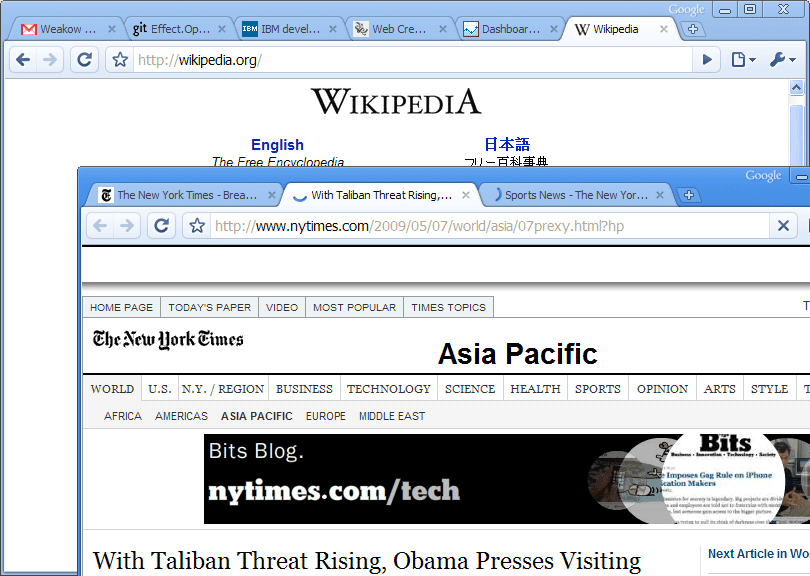Open the MIDDLE EAST subsection
The height and width of the screenshot is (576, 810).
point(392,416)
